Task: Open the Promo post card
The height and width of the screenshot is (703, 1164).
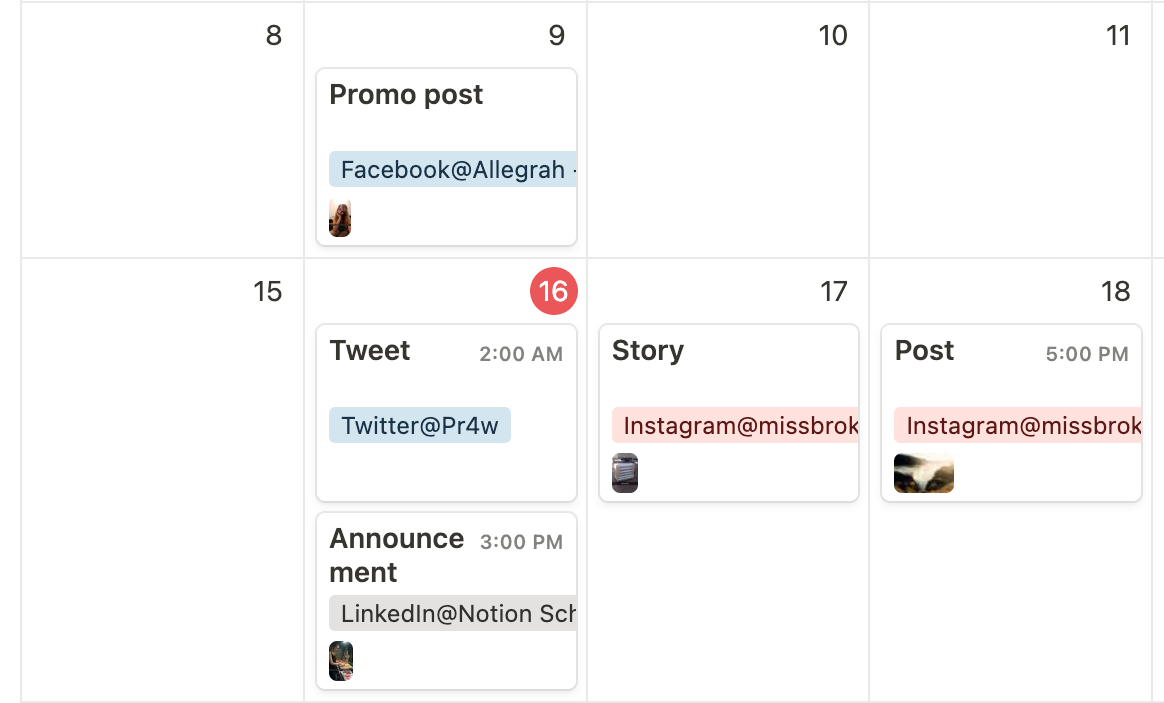Action: (x=406, y=95)
